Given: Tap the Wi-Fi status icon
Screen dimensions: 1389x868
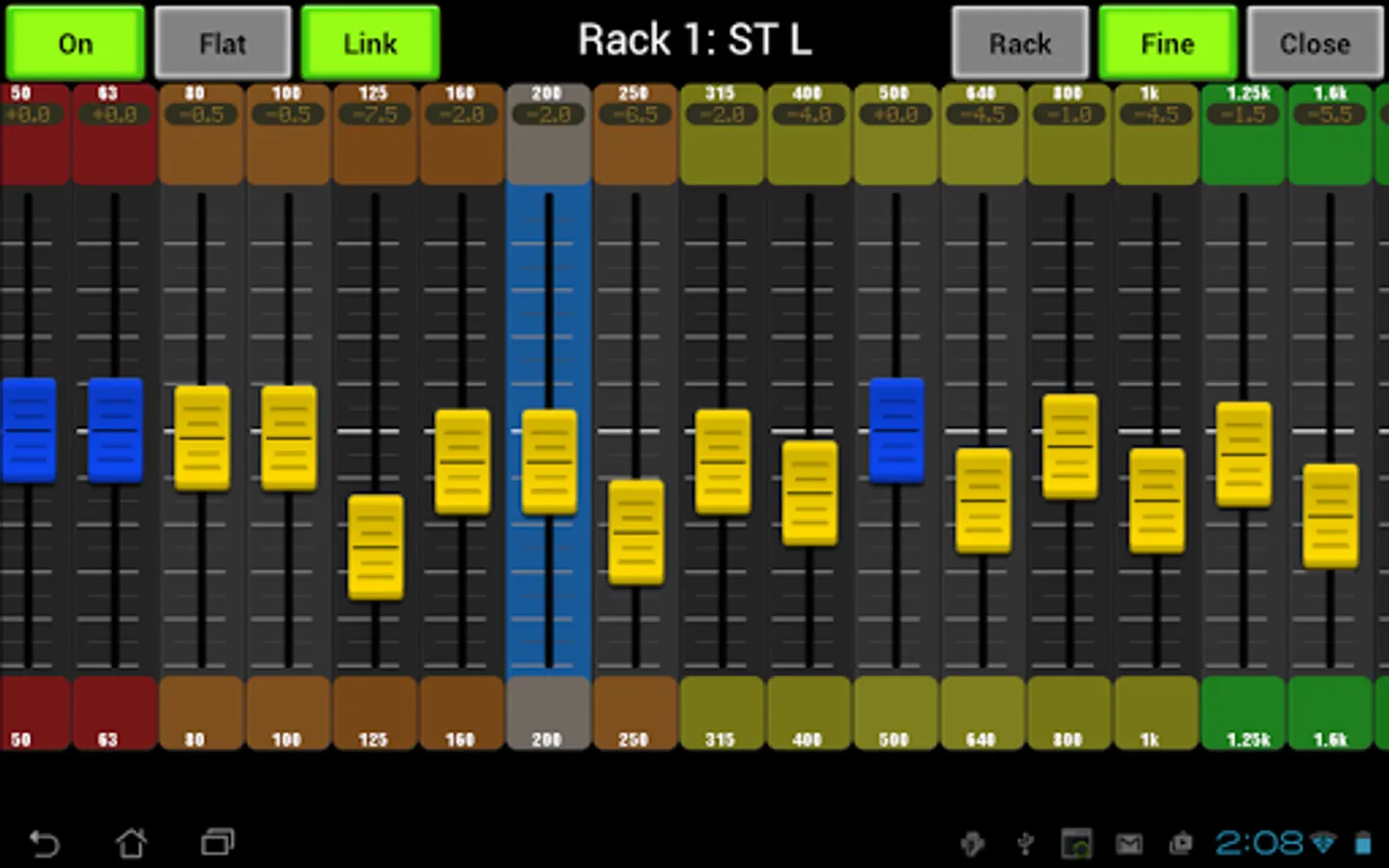Looking at the screenshot, I should point(1323,843).
